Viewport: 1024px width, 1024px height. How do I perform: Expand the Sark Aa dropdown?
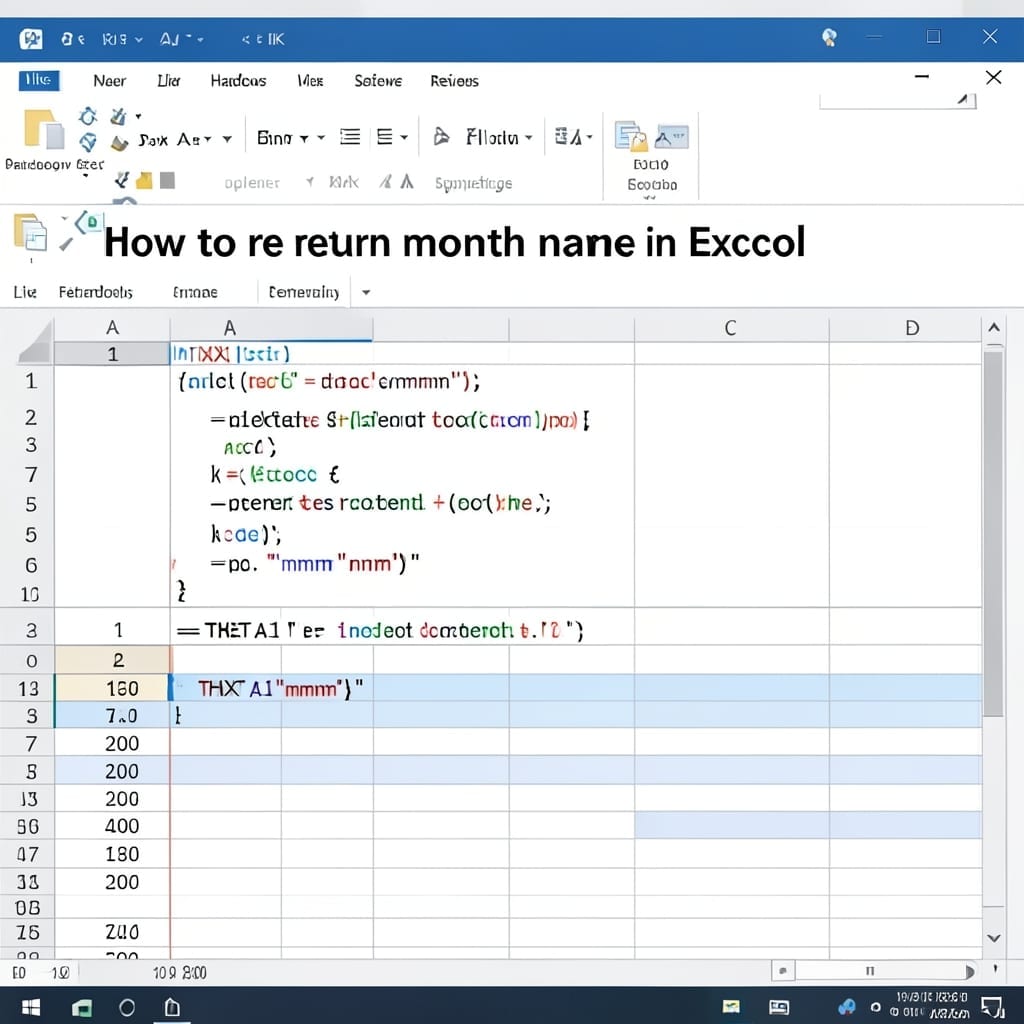(227, 139)
